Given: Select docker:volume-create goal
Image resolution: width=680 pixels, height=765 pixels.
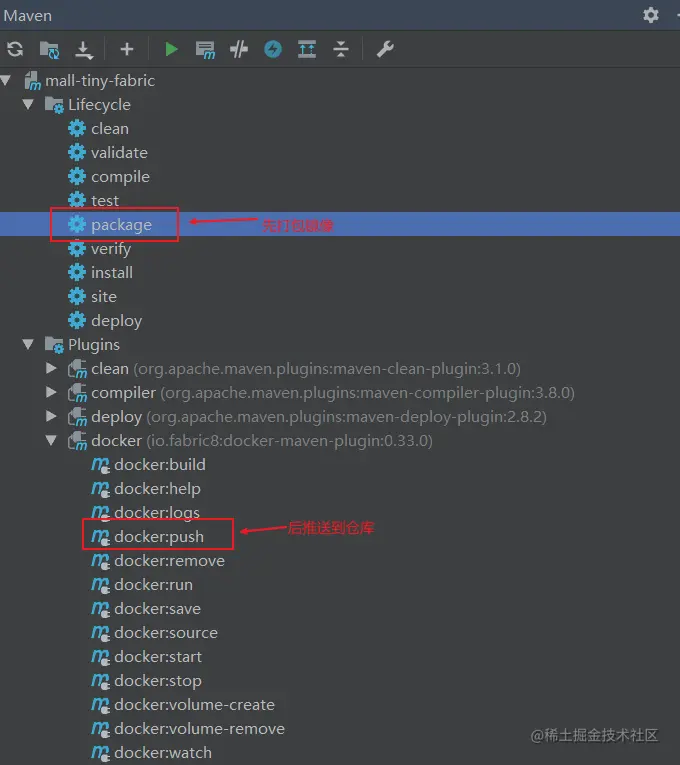Looking at the screenshot, I should [194, 705].
